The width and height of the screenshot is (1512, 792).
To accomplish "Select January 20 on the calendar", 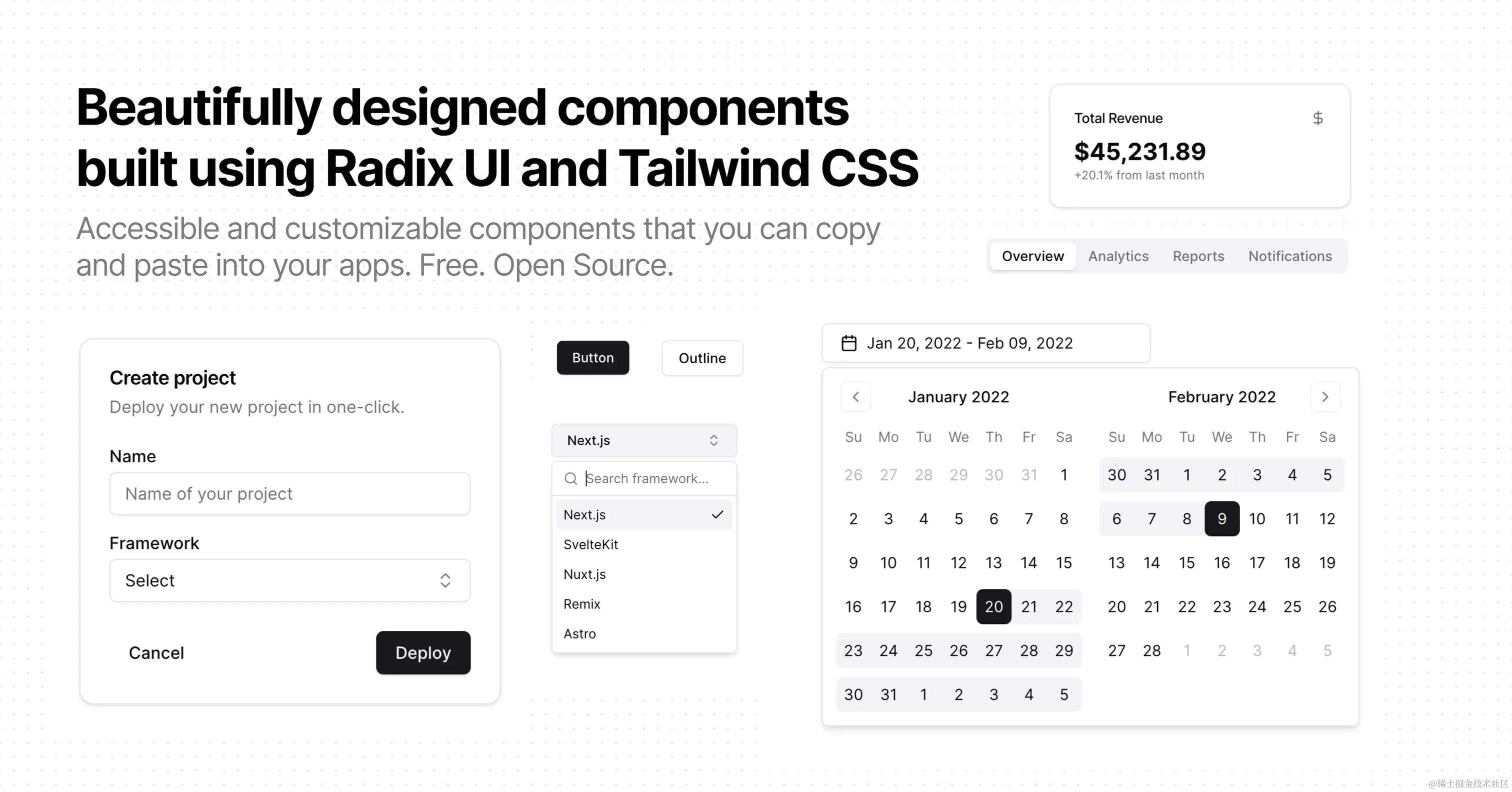I will point(993,606).
